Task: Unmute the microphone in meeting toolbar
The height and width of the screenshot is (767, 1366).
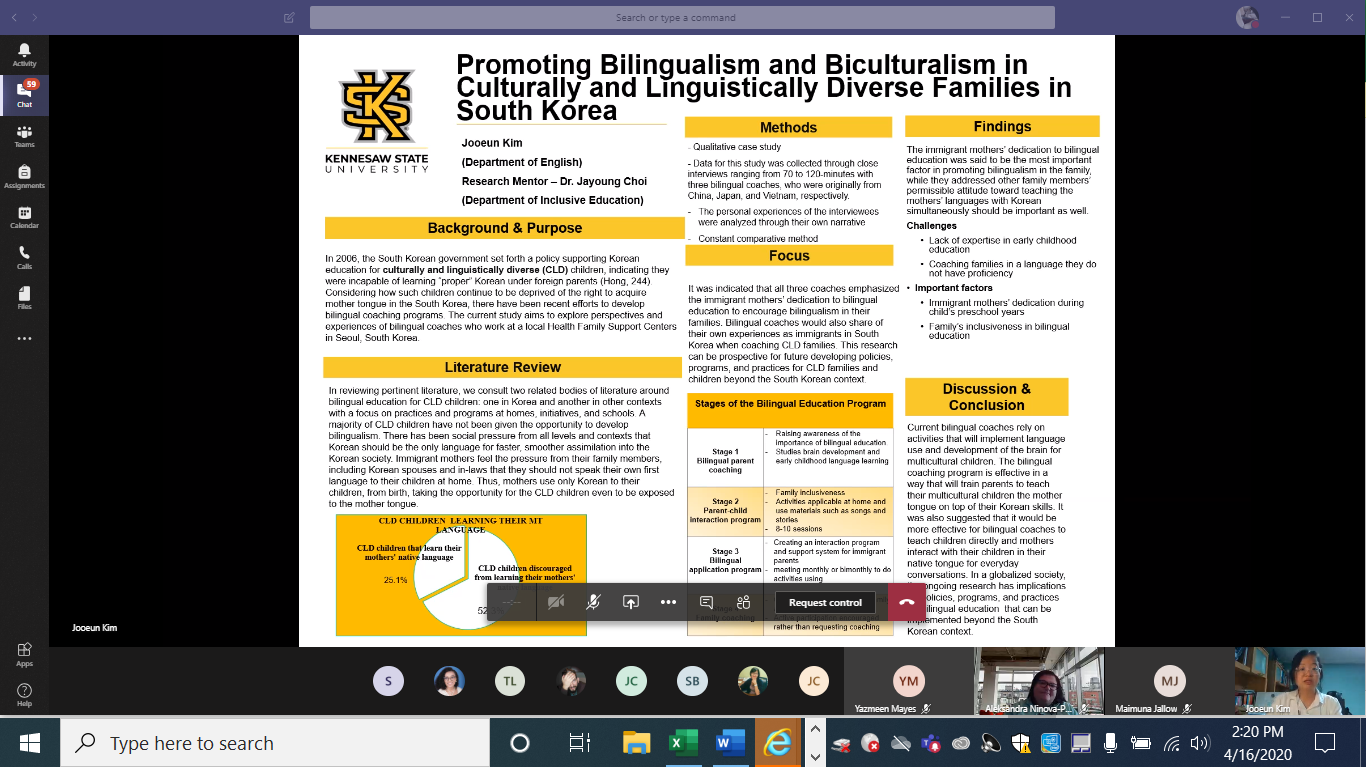Action: pos(593,602)
